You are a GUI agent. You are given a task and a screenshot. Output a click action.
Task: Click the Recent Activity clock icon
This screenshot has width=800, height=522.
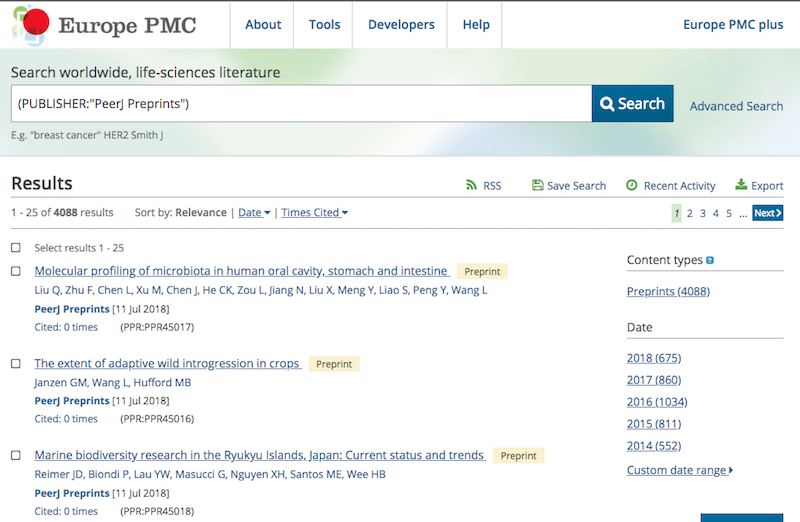pyautogui.click(x=632, y=185)
